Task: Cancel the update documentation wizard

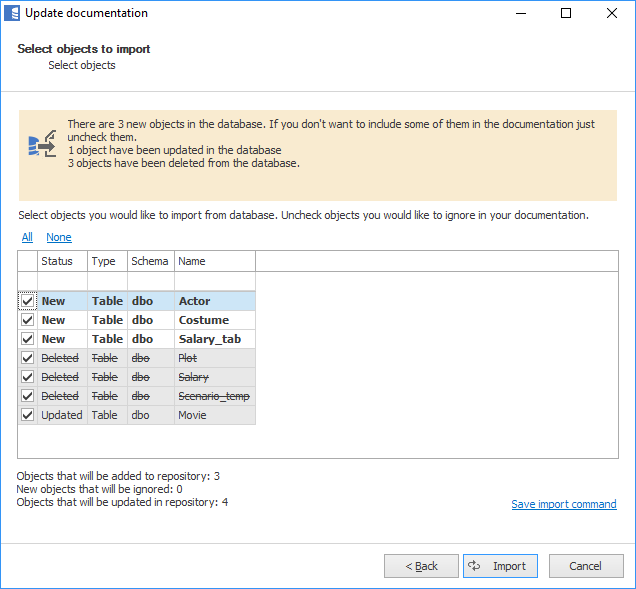Action: click(x=585, y=566)
